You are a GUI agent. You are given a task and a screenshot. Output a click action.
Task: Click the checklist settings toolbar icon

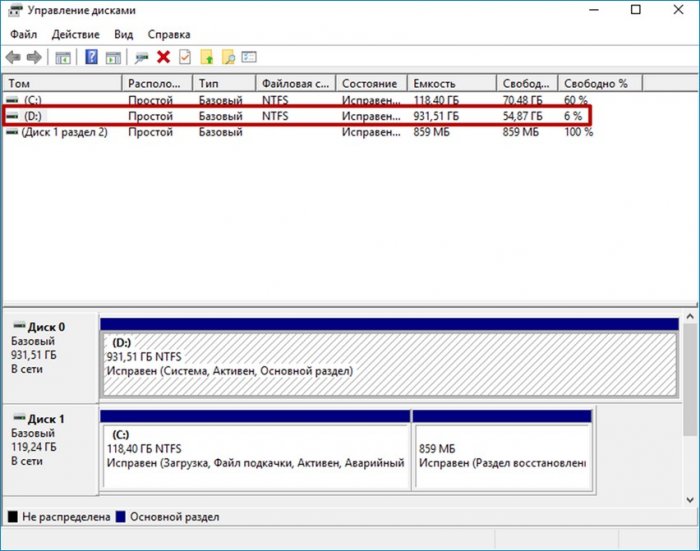(249, 57)
